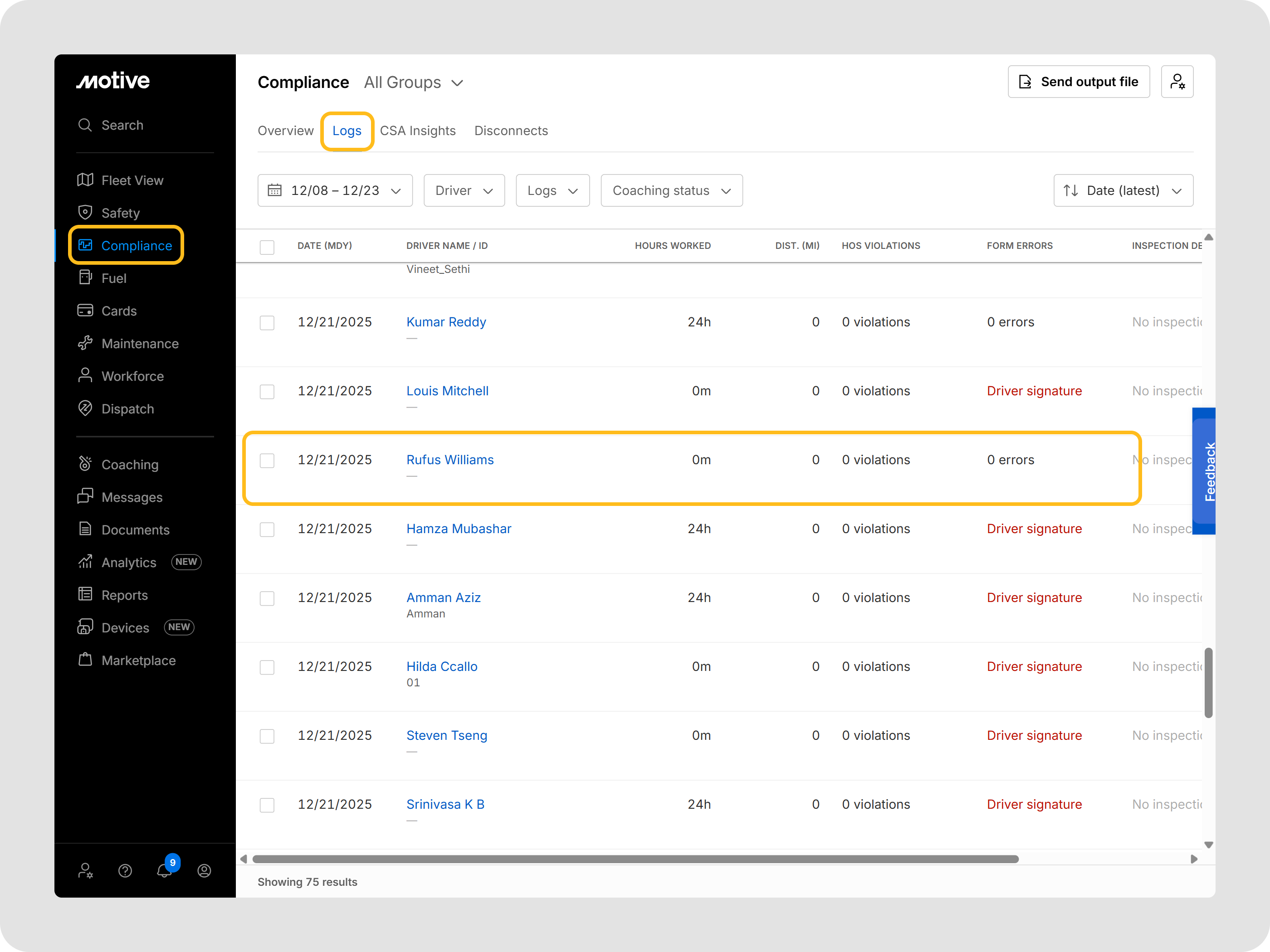Go to Safety shield icon
1270x952 pixels.
[86, 213]
